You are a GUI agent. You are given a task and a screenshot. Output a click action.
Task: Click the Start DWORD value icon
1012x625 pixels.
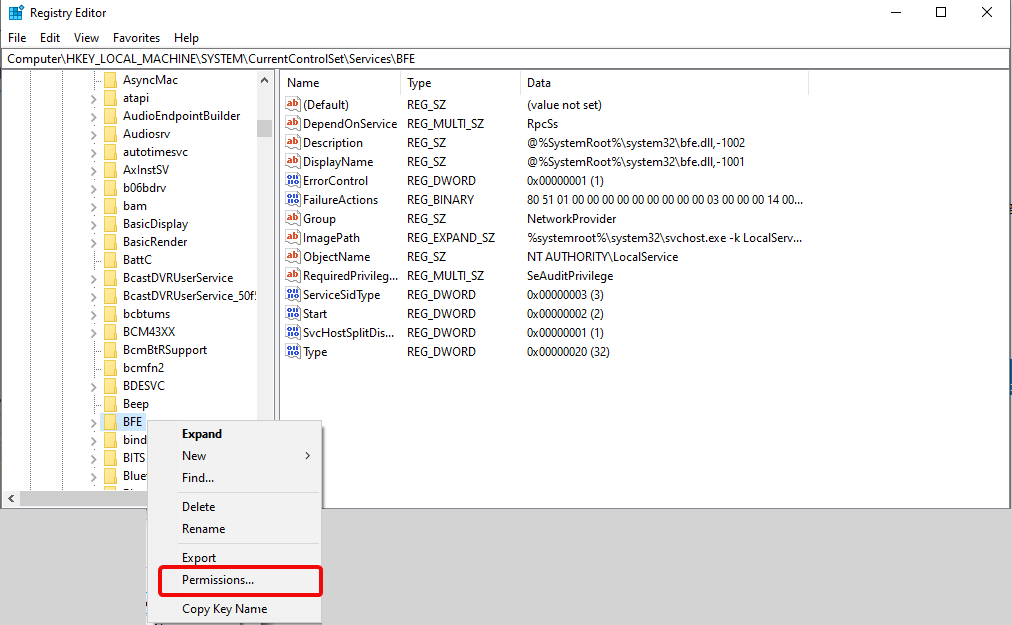coord(293,313)
